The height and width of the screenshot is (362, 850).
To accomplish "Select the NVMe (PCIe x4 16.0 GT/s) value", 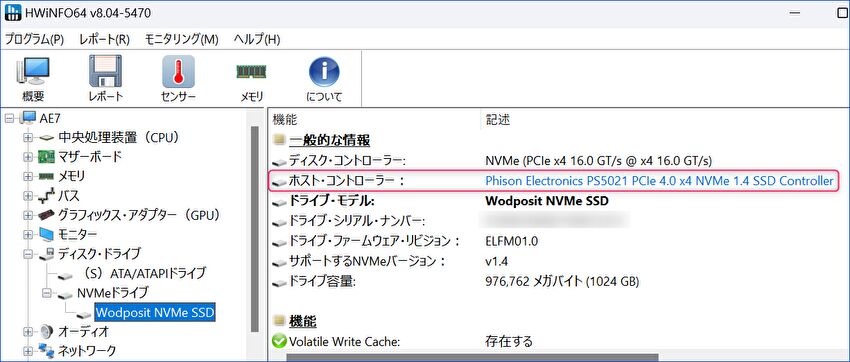I will point(598,161).
